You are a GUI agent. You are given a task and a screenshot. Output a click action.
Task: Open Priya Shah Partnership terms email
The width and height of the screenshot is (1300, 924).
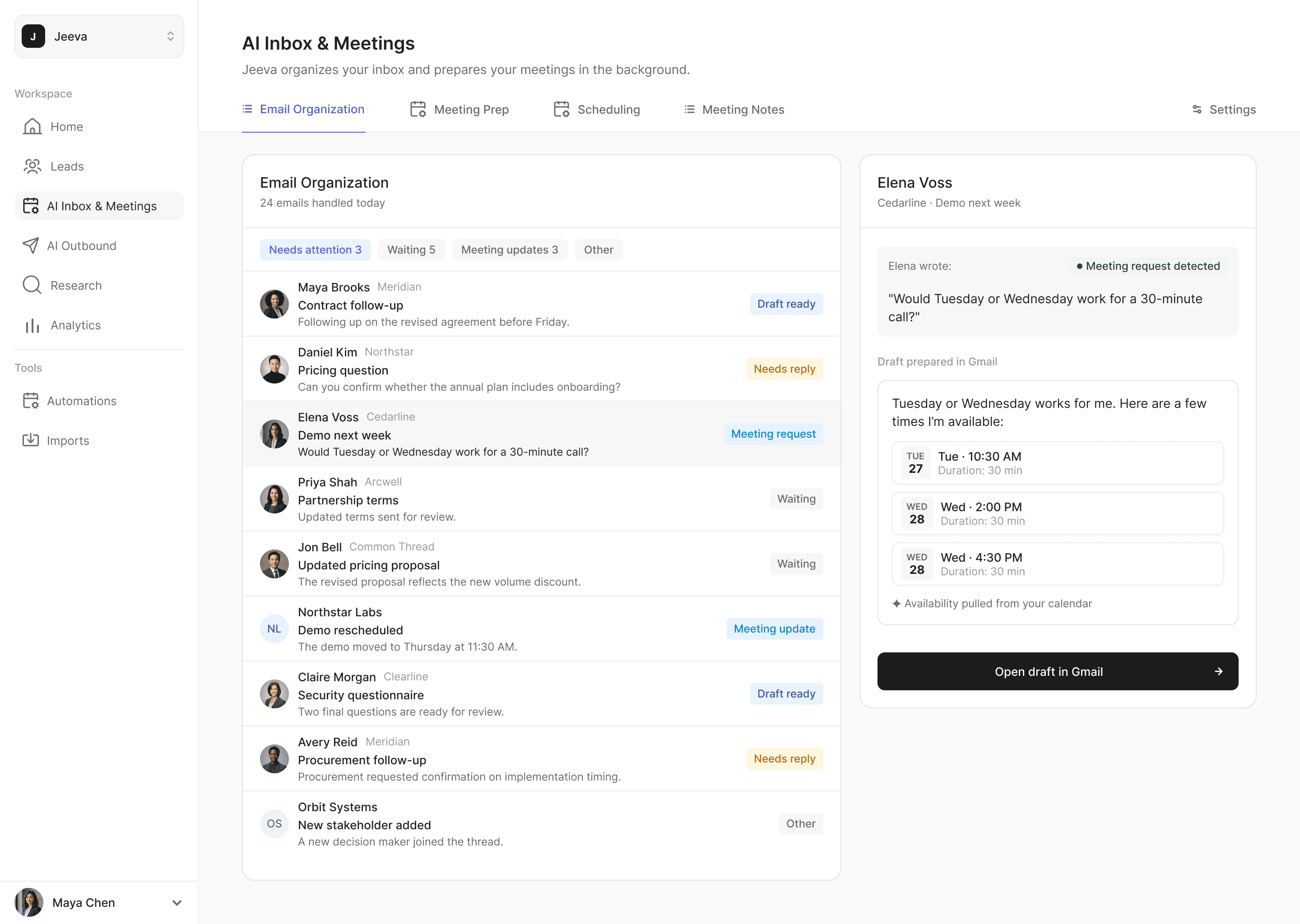(x=541, y=499)
